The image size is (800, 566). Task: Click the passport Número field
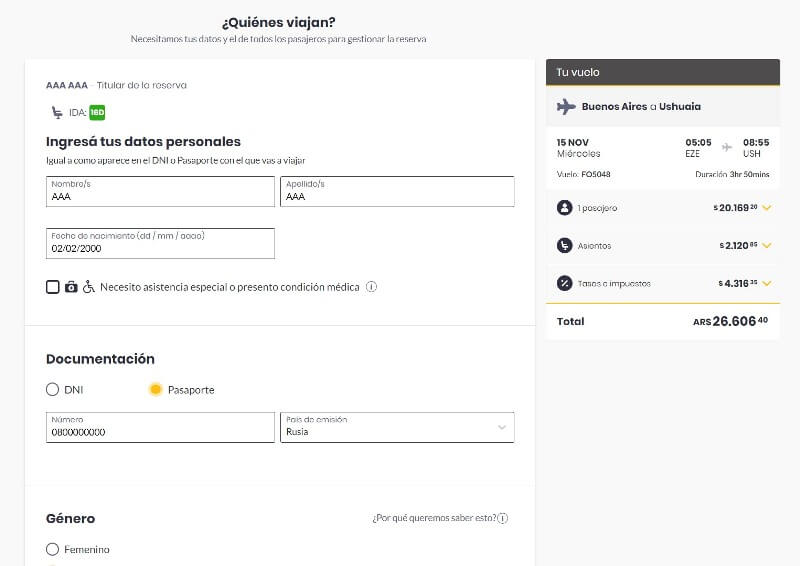160,427
